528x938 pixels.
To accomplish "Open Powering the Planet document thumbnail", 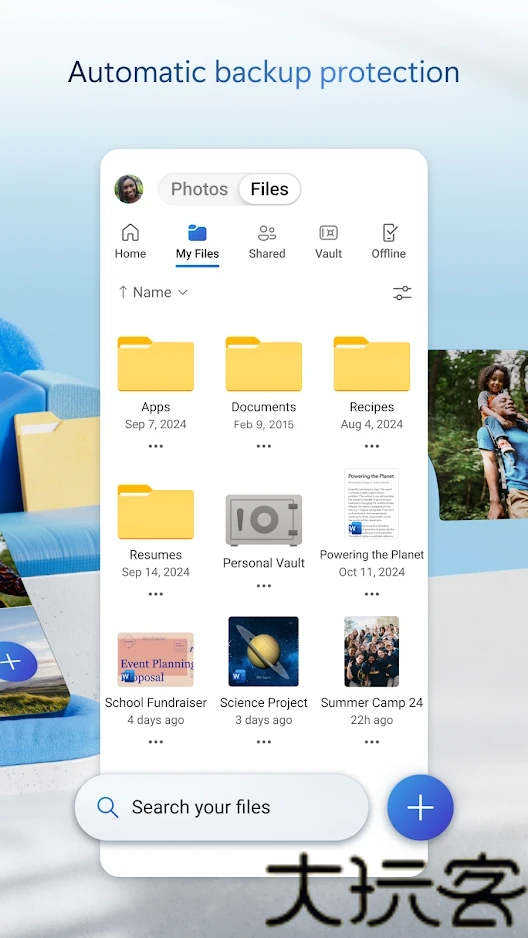I will (x=371, y=504).
